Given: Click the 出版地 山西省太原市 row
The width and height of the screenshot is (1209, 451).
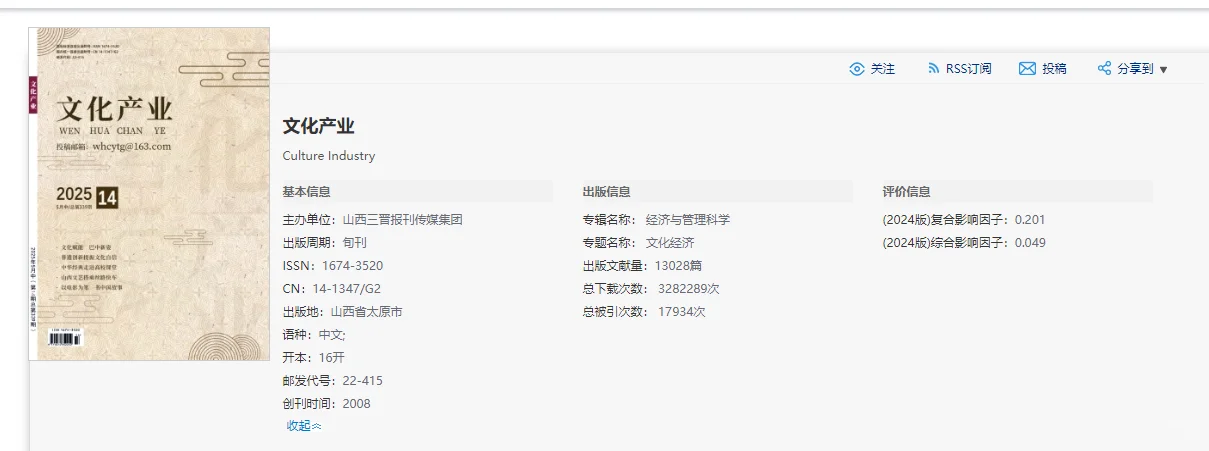Looking at the screenshot, I should pyautogui.click(x=342, y=311).
